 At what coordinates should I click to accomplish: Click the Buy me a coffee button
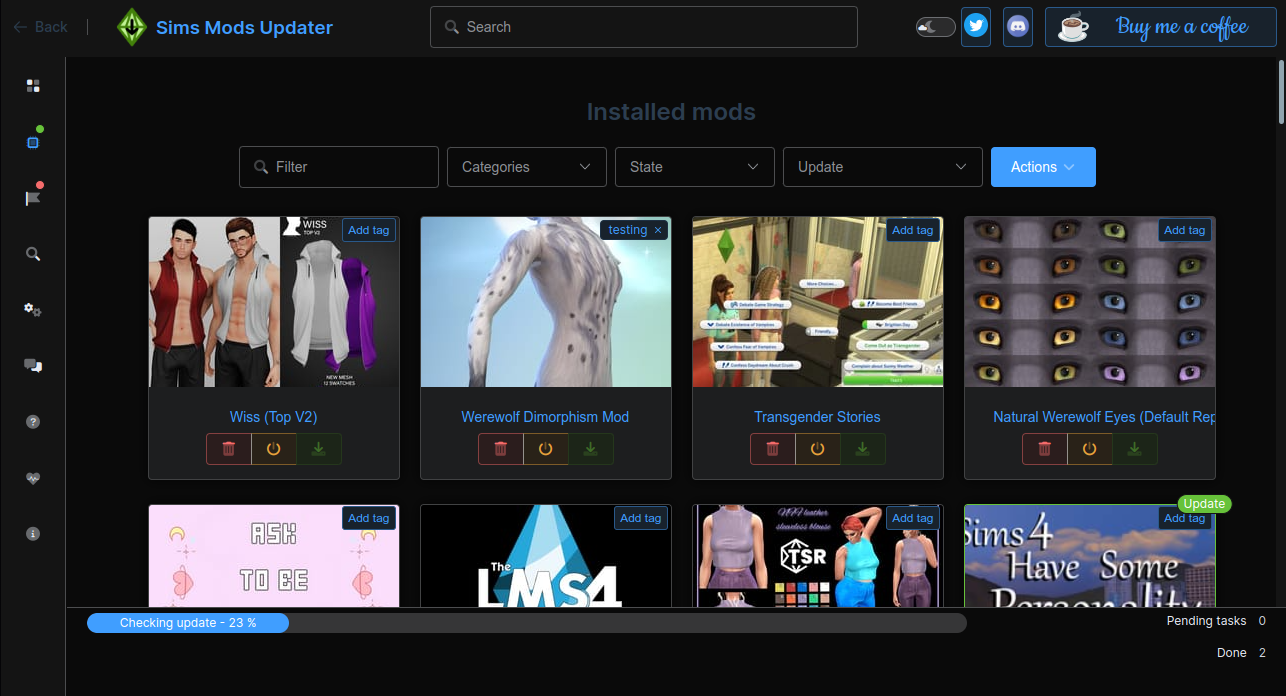click(x=1160, y=27)
